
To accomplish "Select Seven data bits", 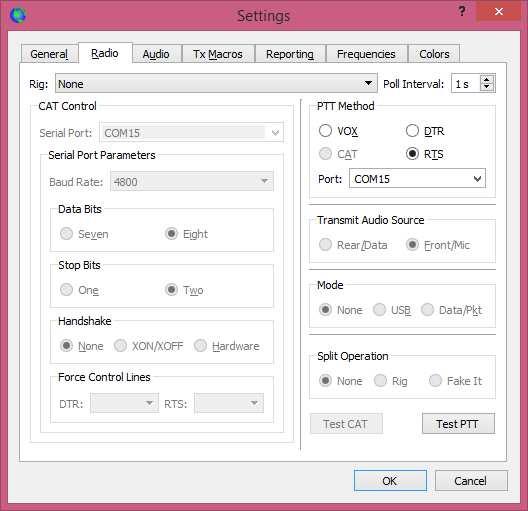I will [84, 234].
